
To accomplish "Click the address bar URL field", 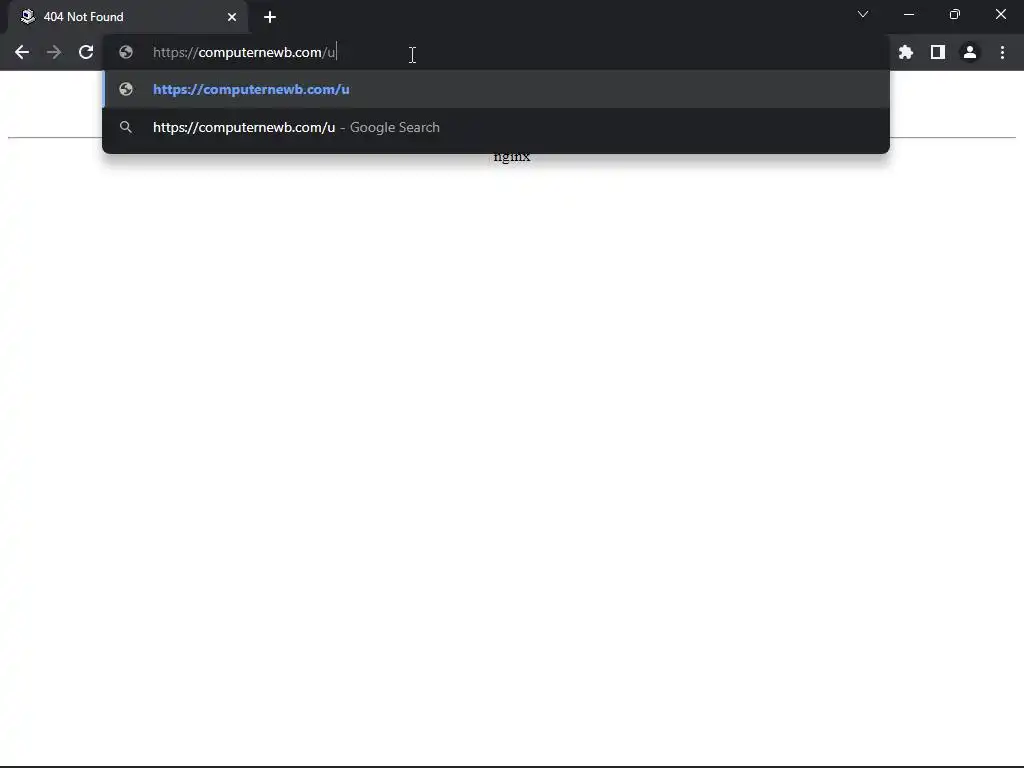I will pyautogui.click(x=496, y=52).
